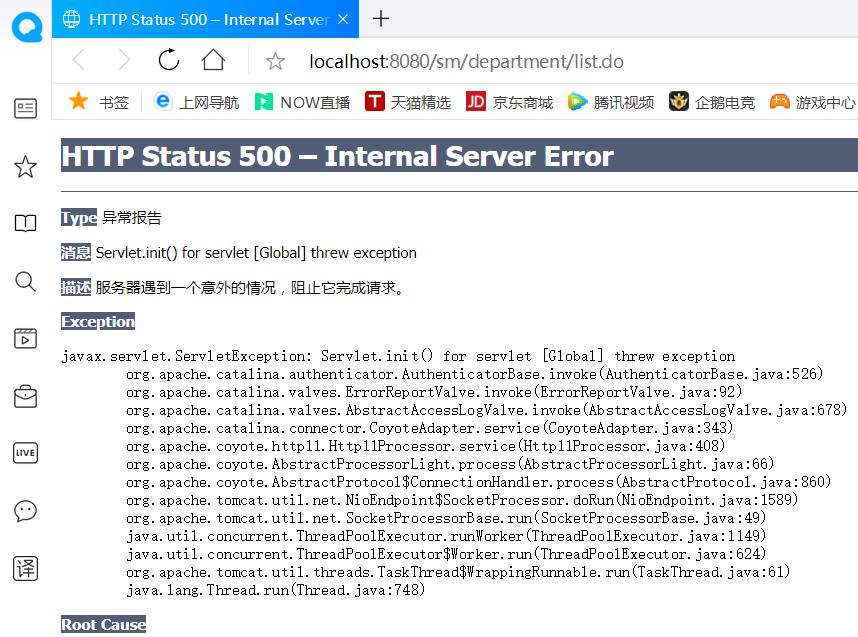Open the 游戏中心 bookmark

(813, 102)
